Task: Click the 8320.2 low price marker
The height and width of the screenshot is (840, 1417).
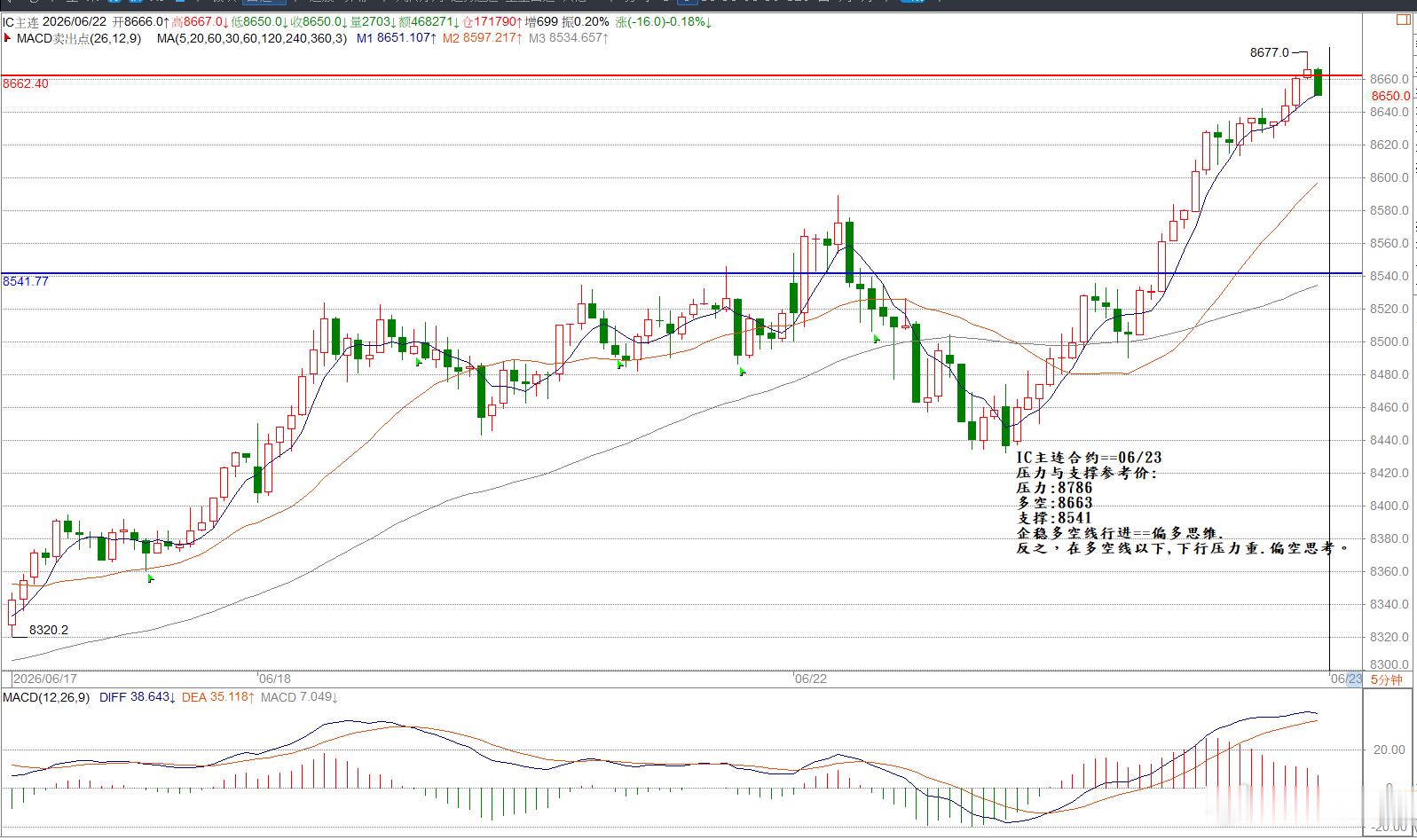Action: tap(49, 631)
